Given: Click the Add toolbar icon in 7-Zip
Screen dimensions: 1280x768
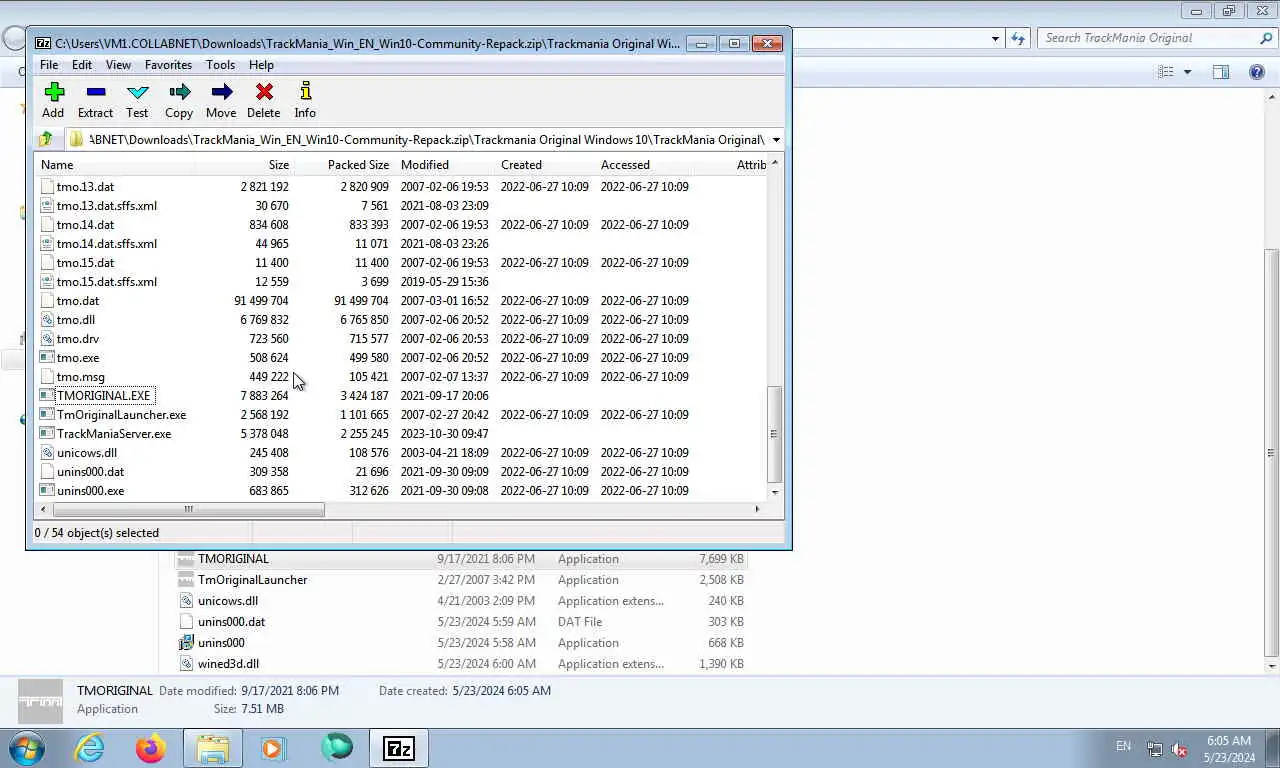Looking at the screenshot, I should [x=54, y=92].
